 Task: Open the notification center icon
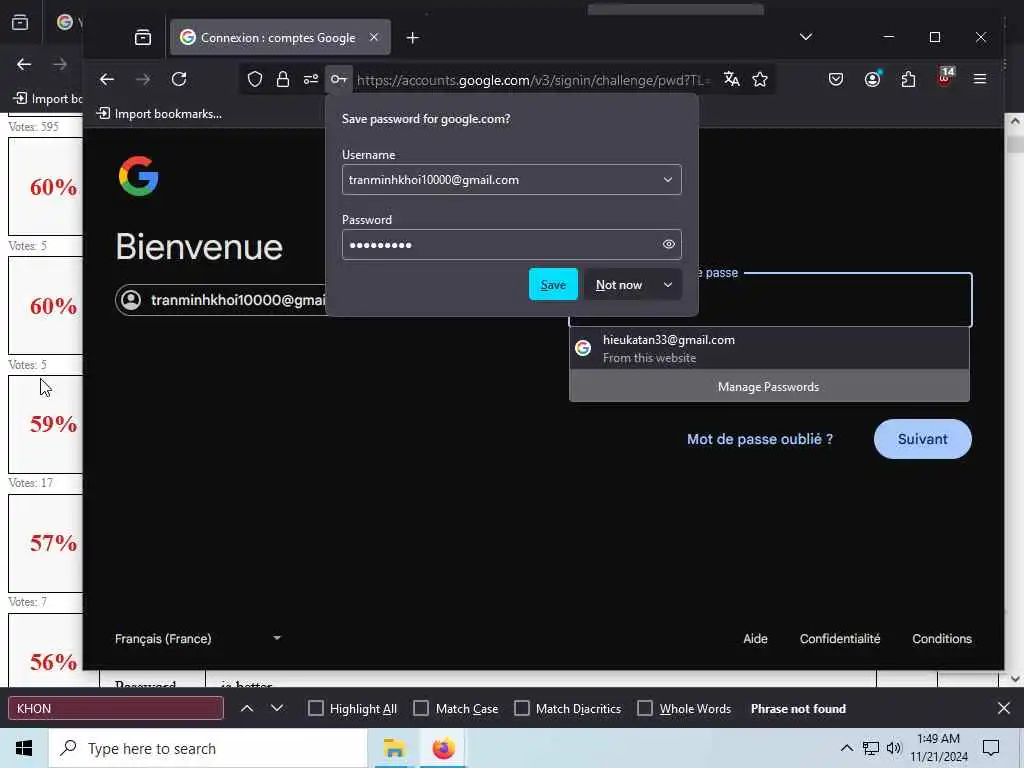(991, 748)
